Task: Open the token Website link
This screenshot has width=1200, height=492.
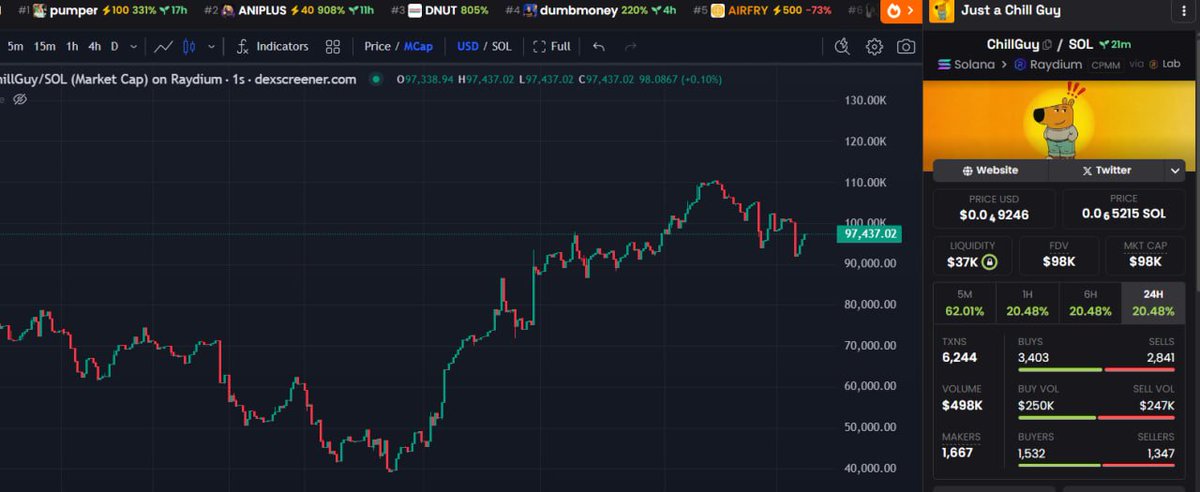Action: [990, 170]
